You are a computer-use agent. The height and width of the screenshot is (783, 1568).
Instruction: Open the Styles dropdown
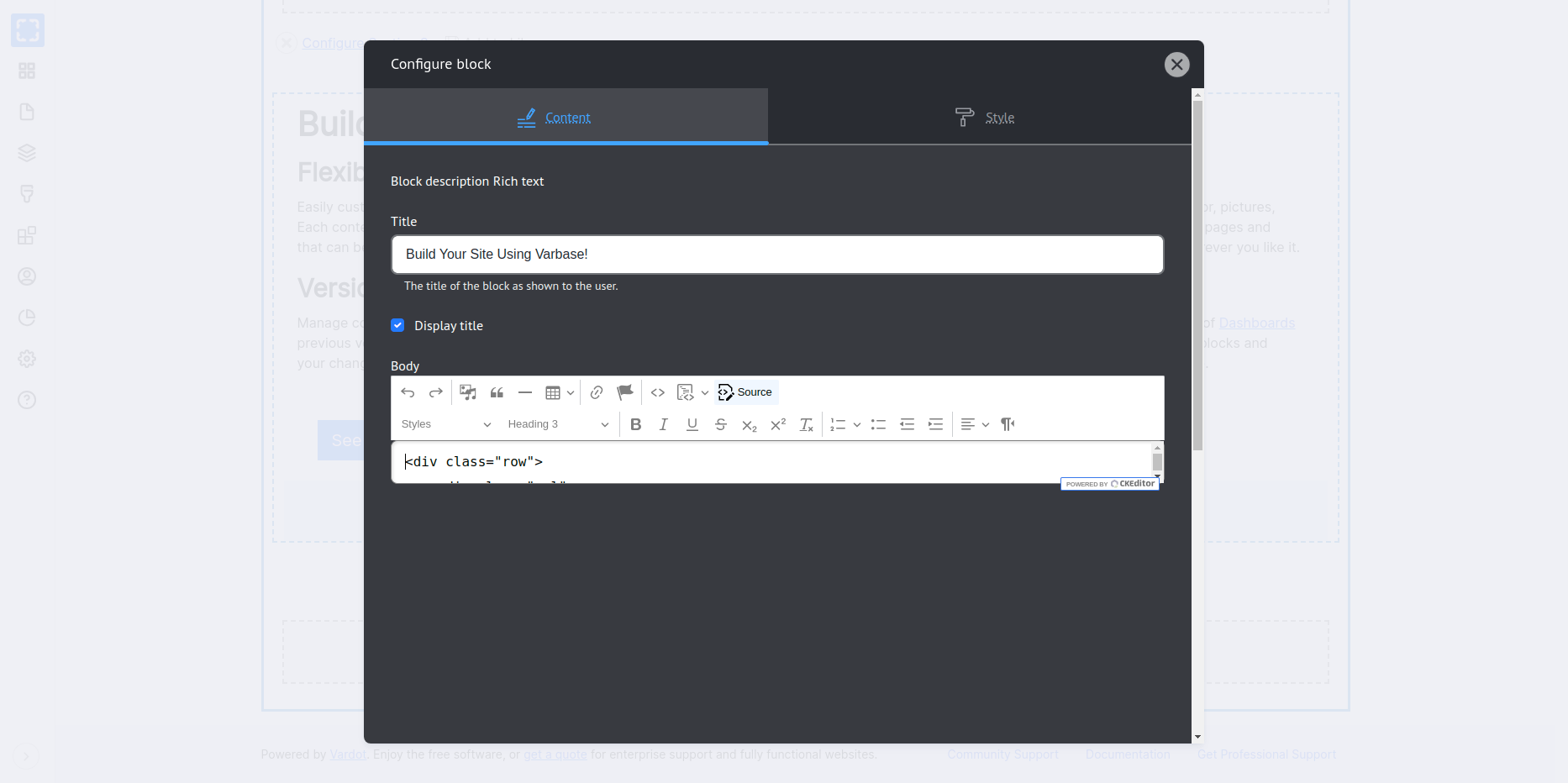tap(445, 424)
